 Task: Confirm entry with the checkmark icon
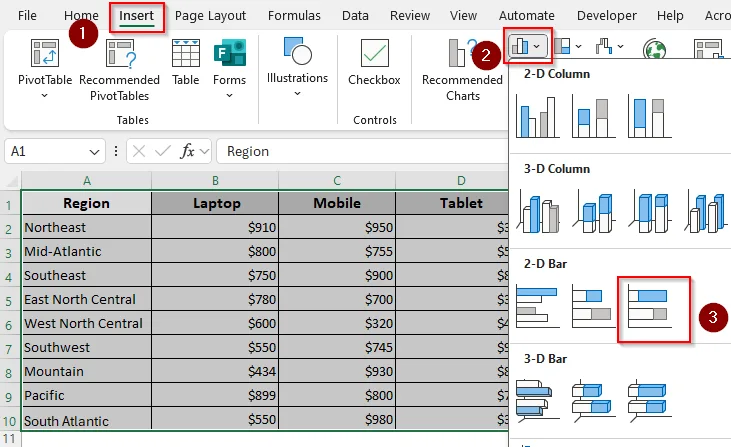[x=163, y=151]
